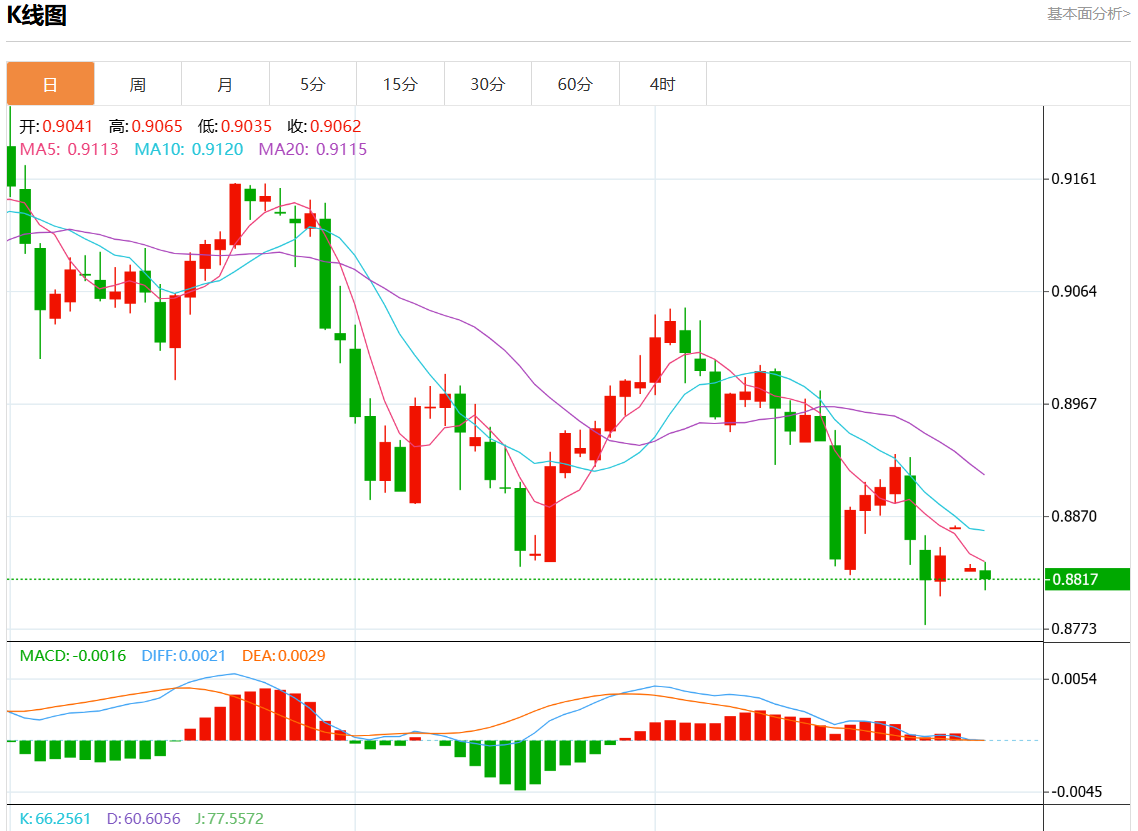Click the DEA:0.0029 indicator label
Screen dimensions: 1138x831
point(284,656)
